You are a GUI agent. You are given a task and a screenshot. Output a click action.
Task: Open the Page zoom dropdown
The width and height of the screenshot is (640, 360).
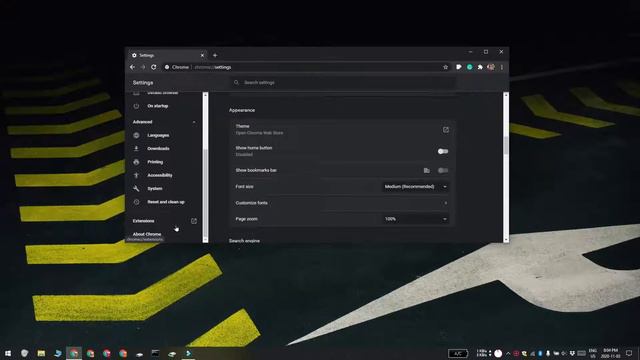pyautogui.click(x=416, y=219)
